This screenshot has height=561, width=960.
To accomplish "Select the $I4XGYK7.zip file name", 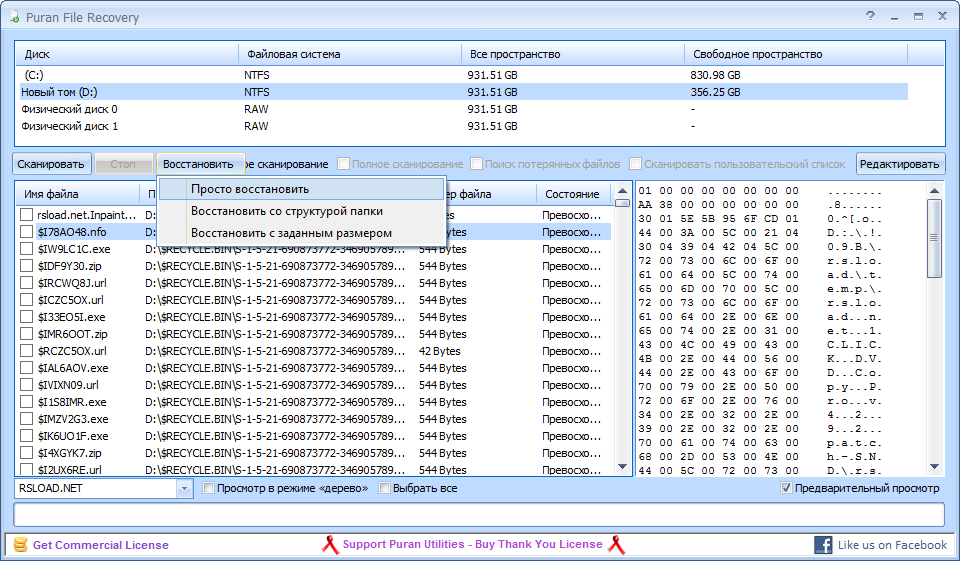I will coord(69,453).
